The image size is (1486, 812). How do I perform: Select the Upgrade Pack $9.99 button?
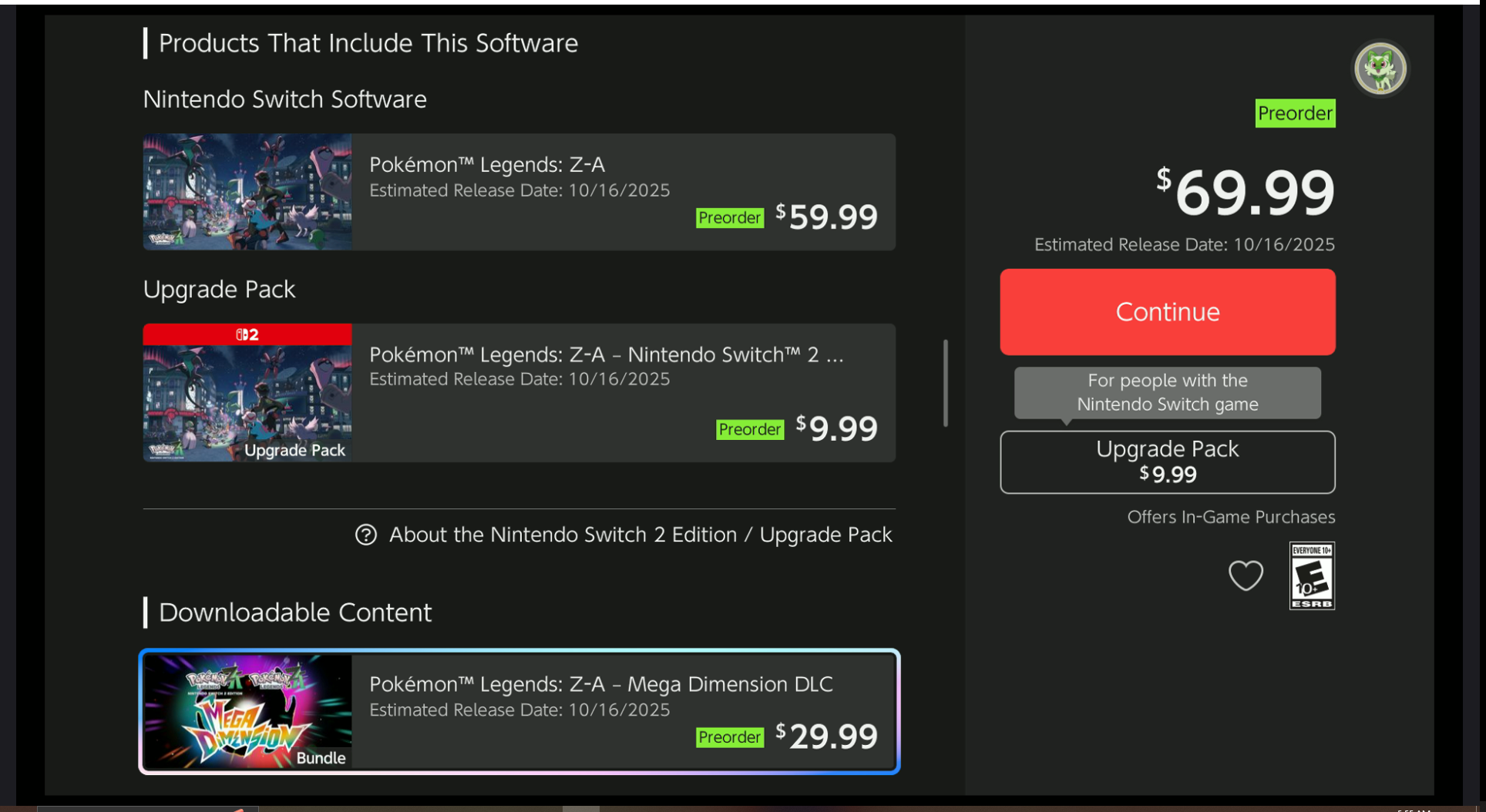click(1167, 462)
